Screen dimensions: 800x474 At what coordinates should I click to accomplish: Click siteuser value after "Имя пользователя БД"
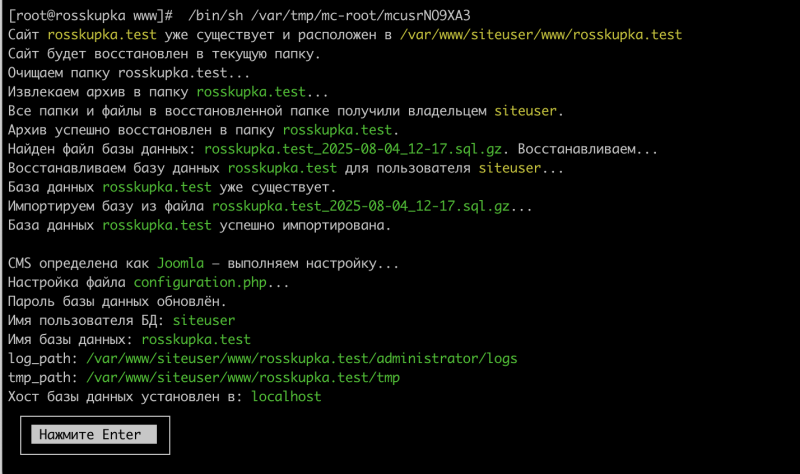[x=204, y=320]
